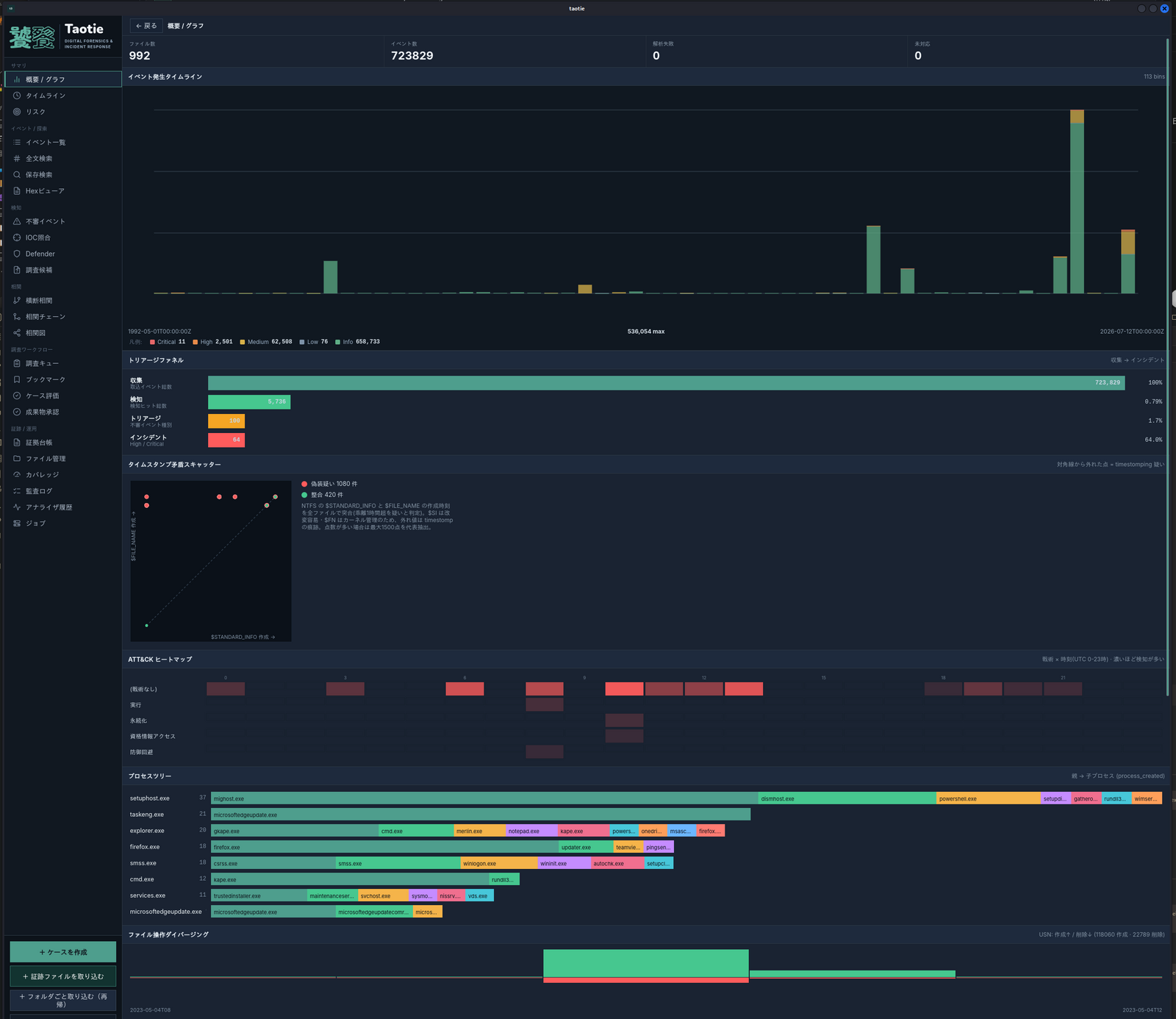The width and height of the screenshot is (1176, 1019).
Task: Click the 偽装疑い 1080 件 legend entry
Action: click(x=329, y=484)
